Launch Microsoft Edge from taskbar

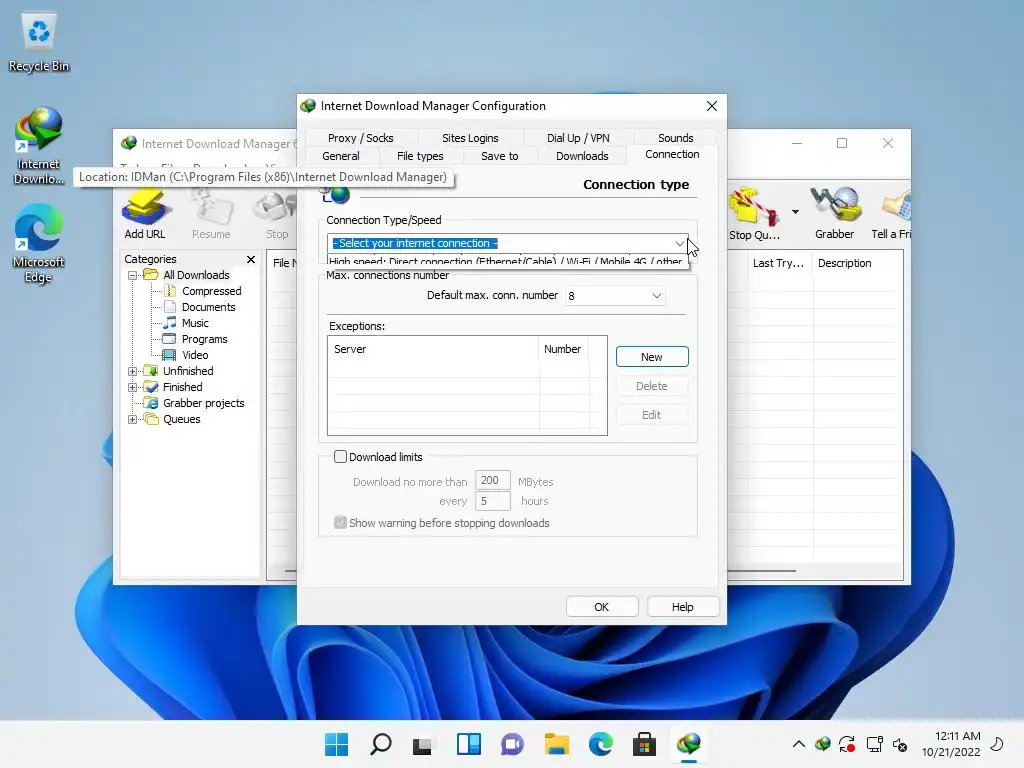601,744
